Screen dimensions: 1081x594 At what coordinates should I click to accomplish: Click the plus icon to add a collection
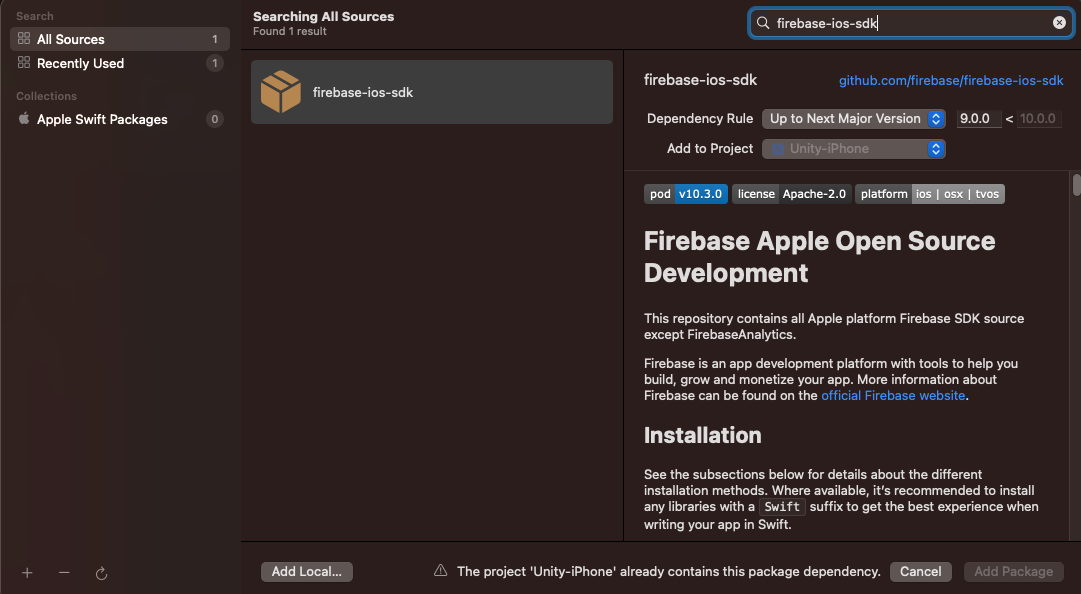point(27,573)
